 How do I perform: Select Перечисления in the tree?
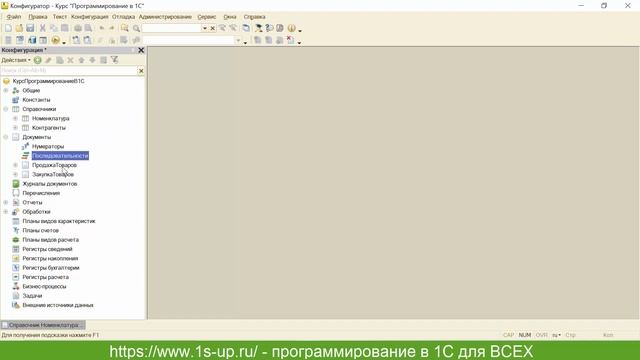pos(41,193)
